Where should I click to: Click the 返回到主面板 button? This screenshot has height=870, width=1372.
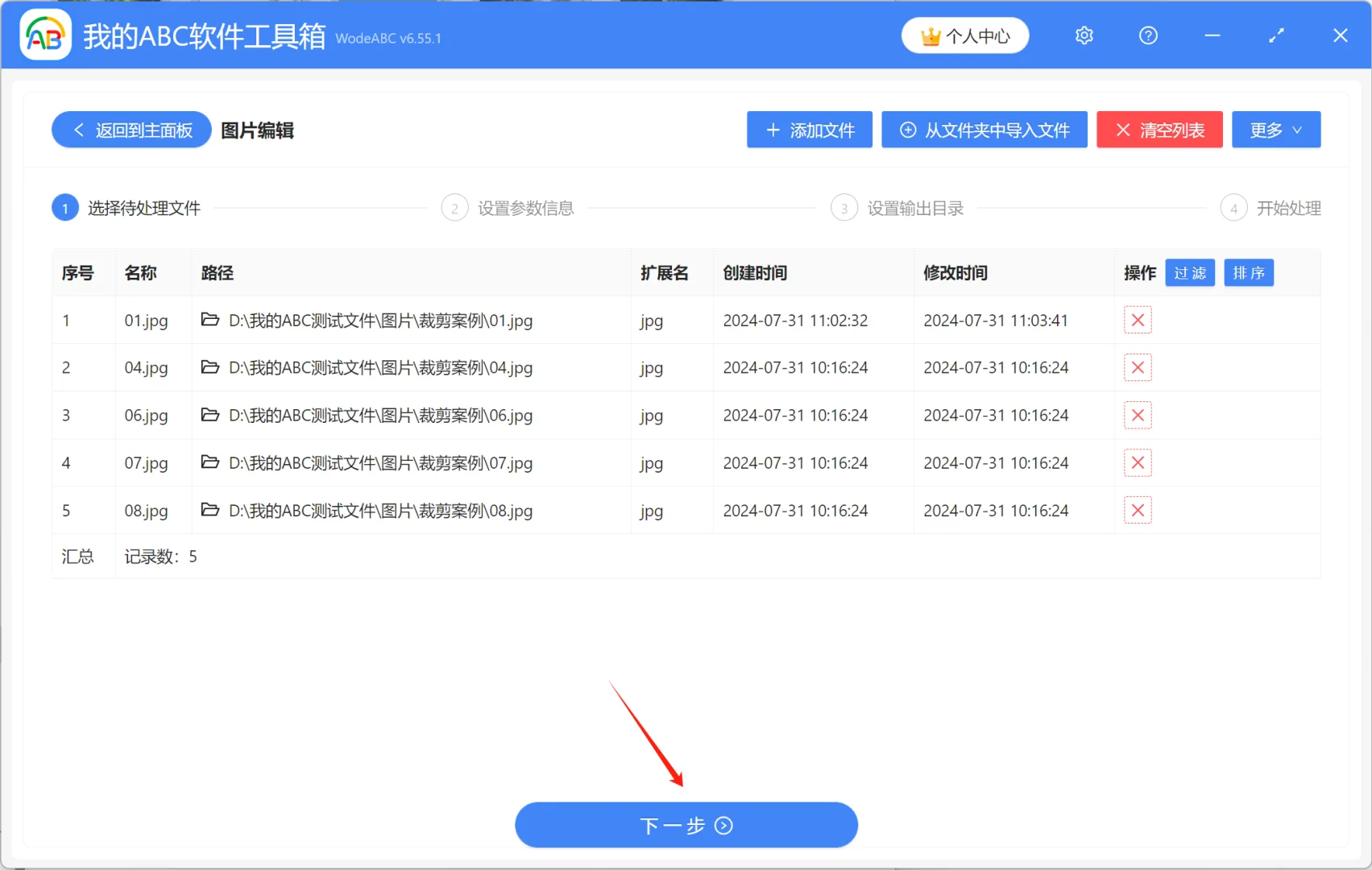131,130
